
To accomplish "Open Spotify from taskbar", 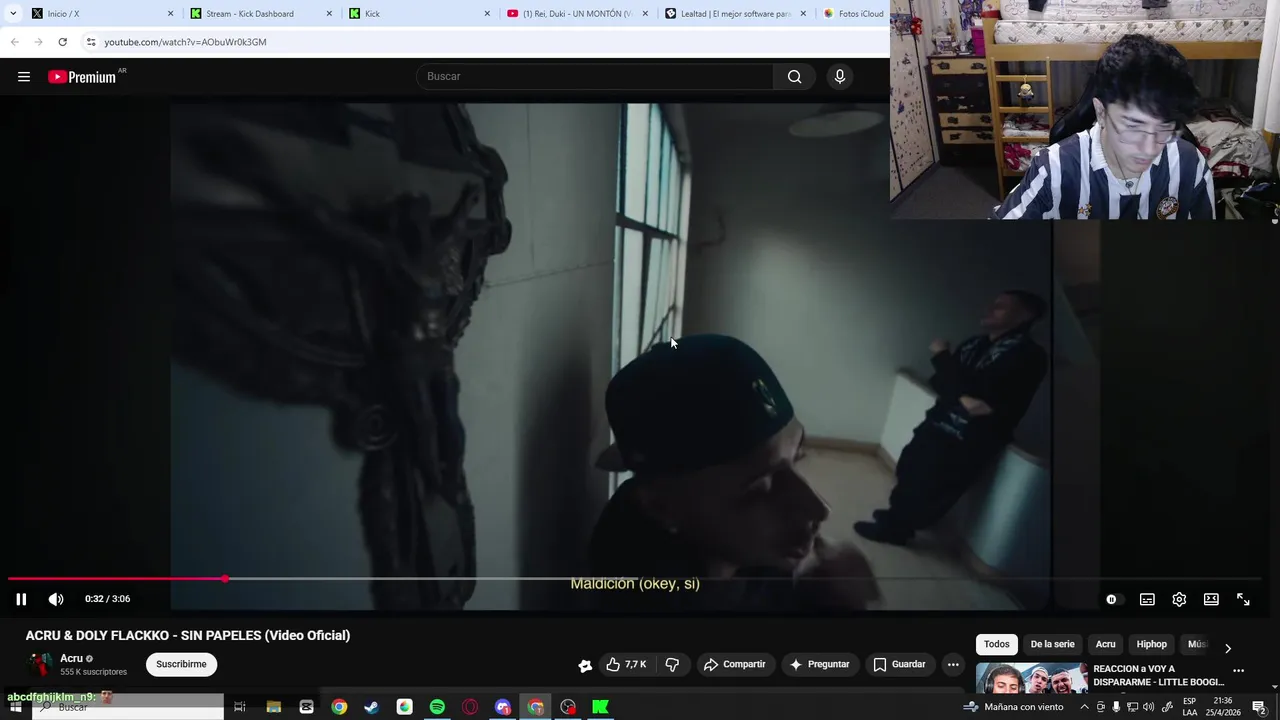I will tap(437, 707).
